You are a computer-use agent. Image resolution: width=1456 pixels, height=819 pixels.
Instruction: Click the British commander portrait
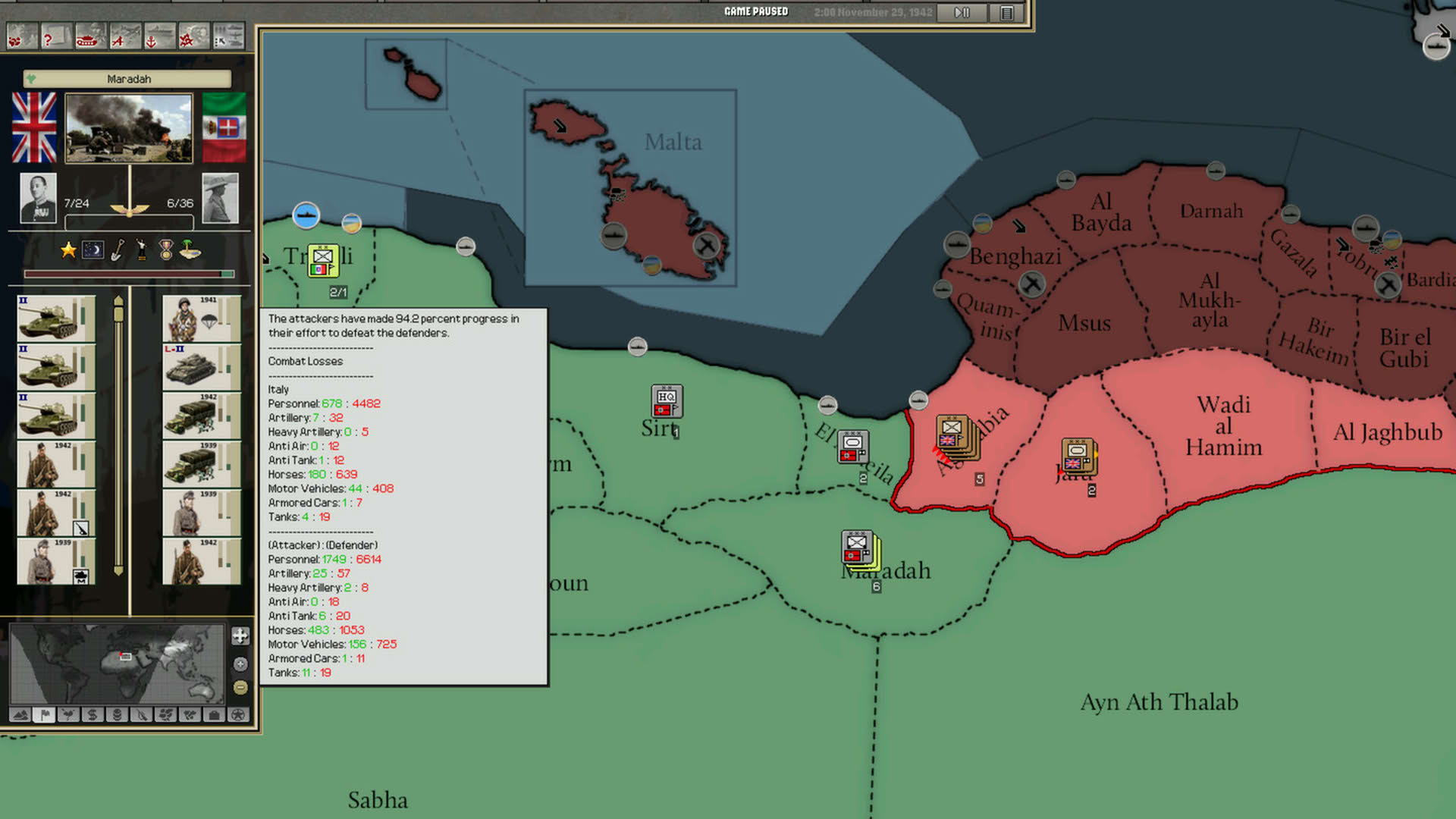pos(38,198)
